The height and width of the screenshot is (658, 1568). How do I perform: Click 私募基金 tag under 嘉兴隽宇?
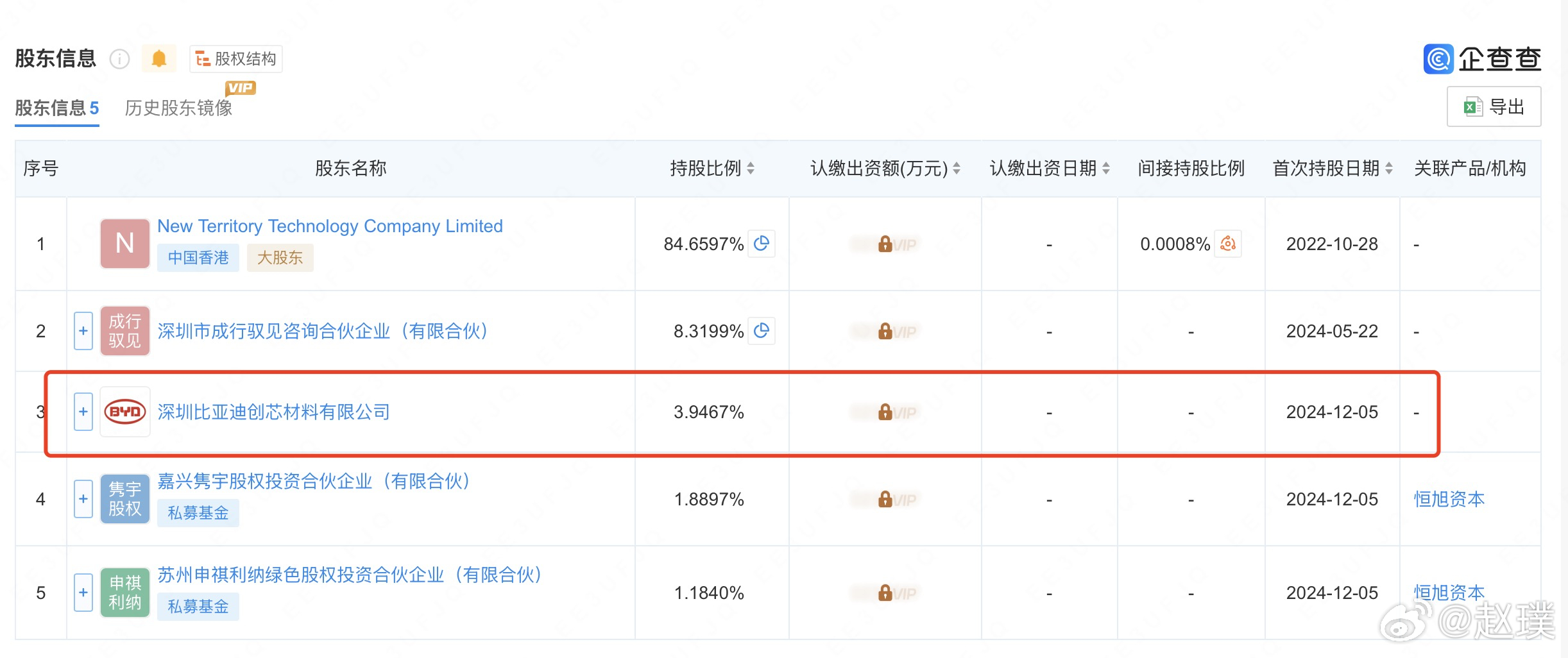[x=198, y=513]
